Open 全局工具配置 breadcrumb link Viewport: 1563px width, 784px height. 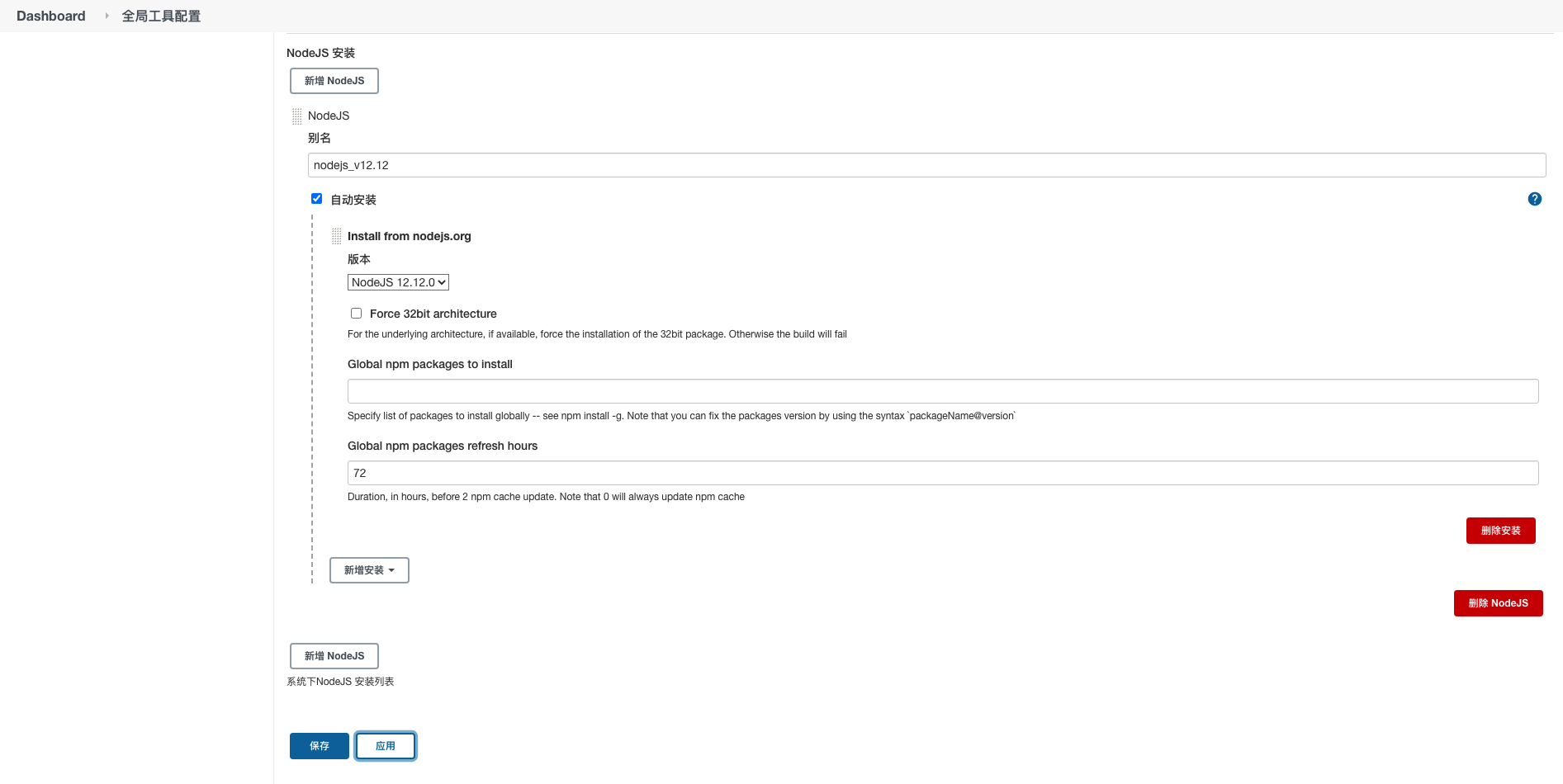[161, 16]
